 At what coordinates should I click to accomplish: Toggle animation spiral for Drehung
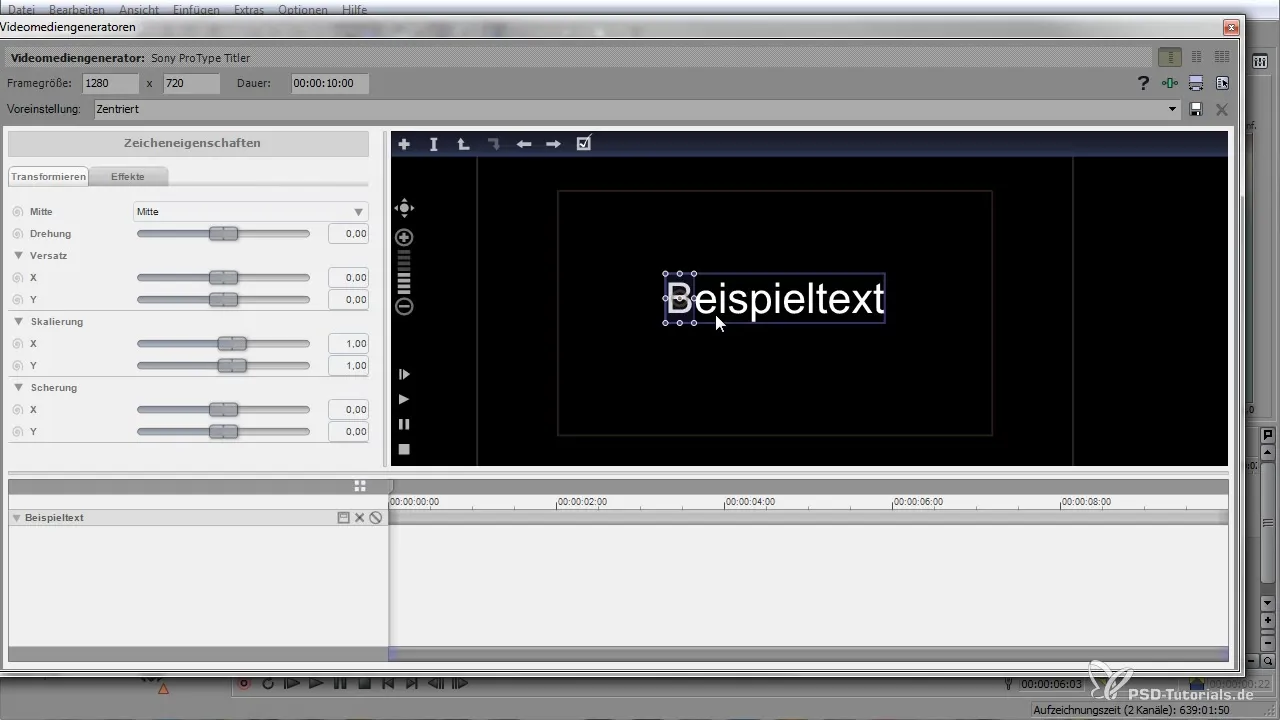(x=17, y=234)
